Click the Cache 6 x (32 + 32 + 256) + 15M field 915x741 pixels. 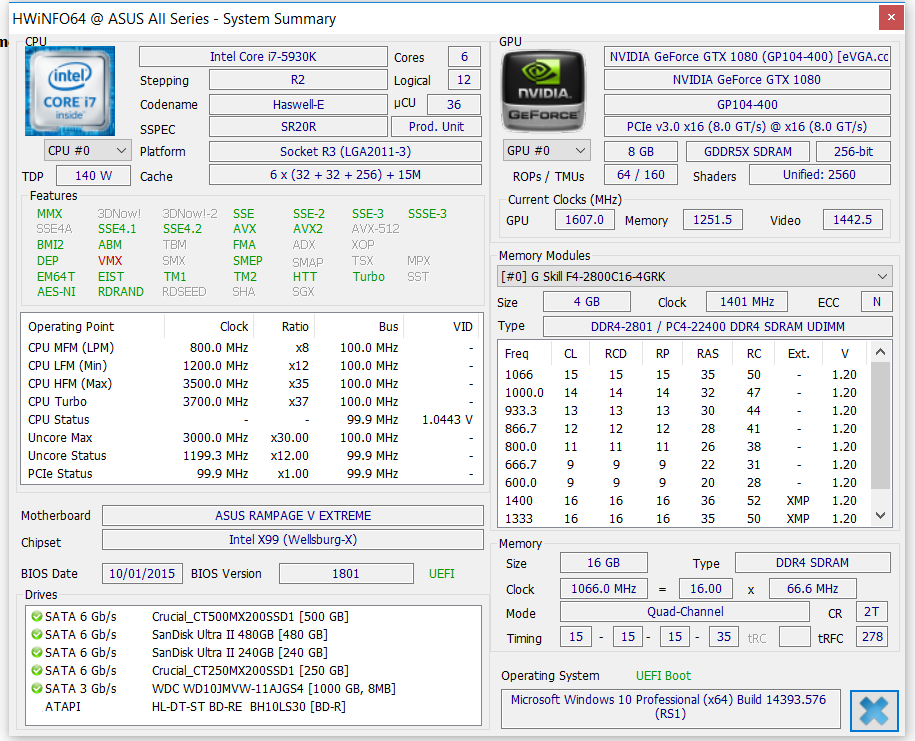coord(345,175)
